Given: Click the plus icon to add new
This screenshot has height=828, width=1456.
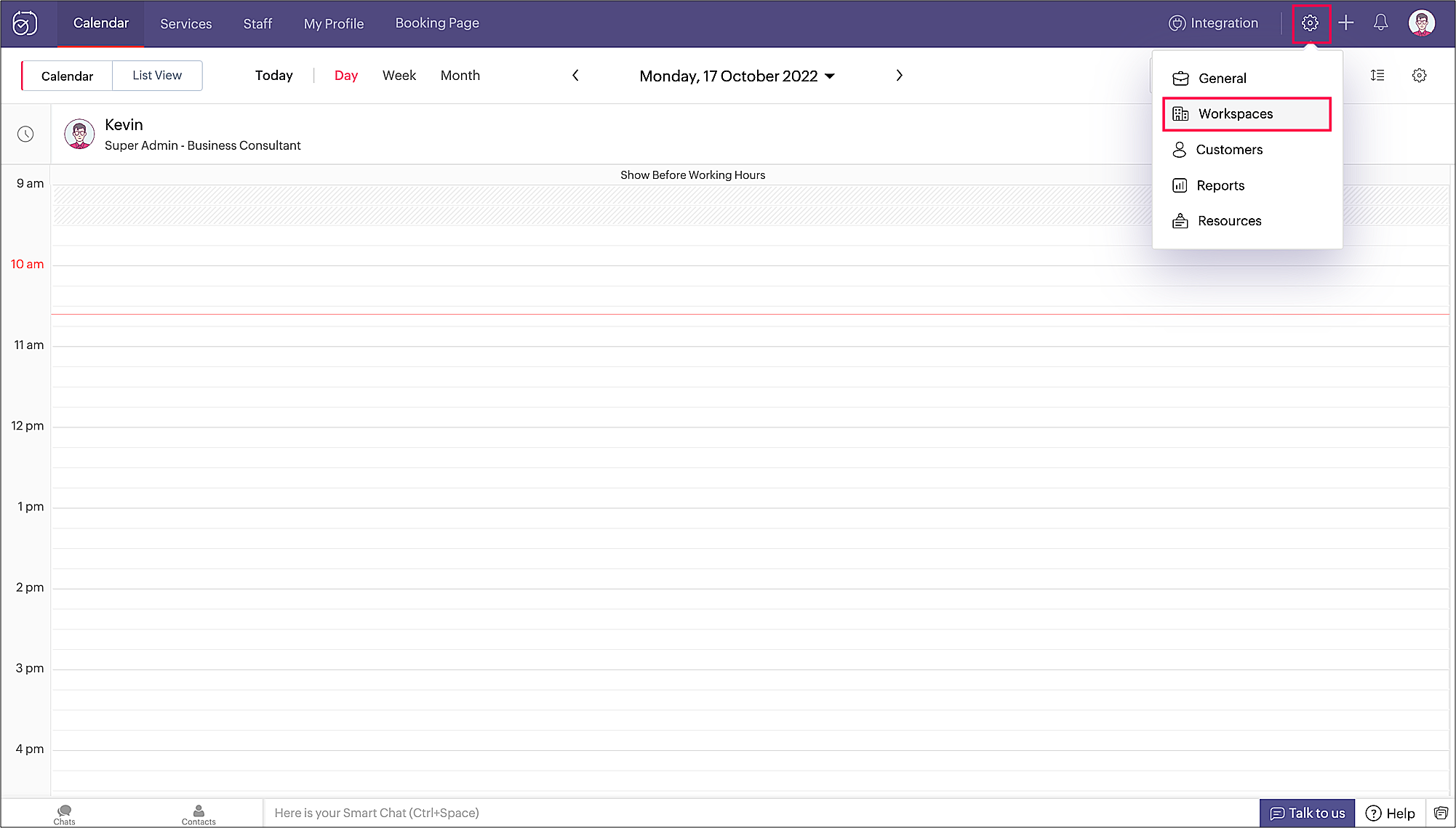Looking at the screenshot, I should click(1346, 23).
